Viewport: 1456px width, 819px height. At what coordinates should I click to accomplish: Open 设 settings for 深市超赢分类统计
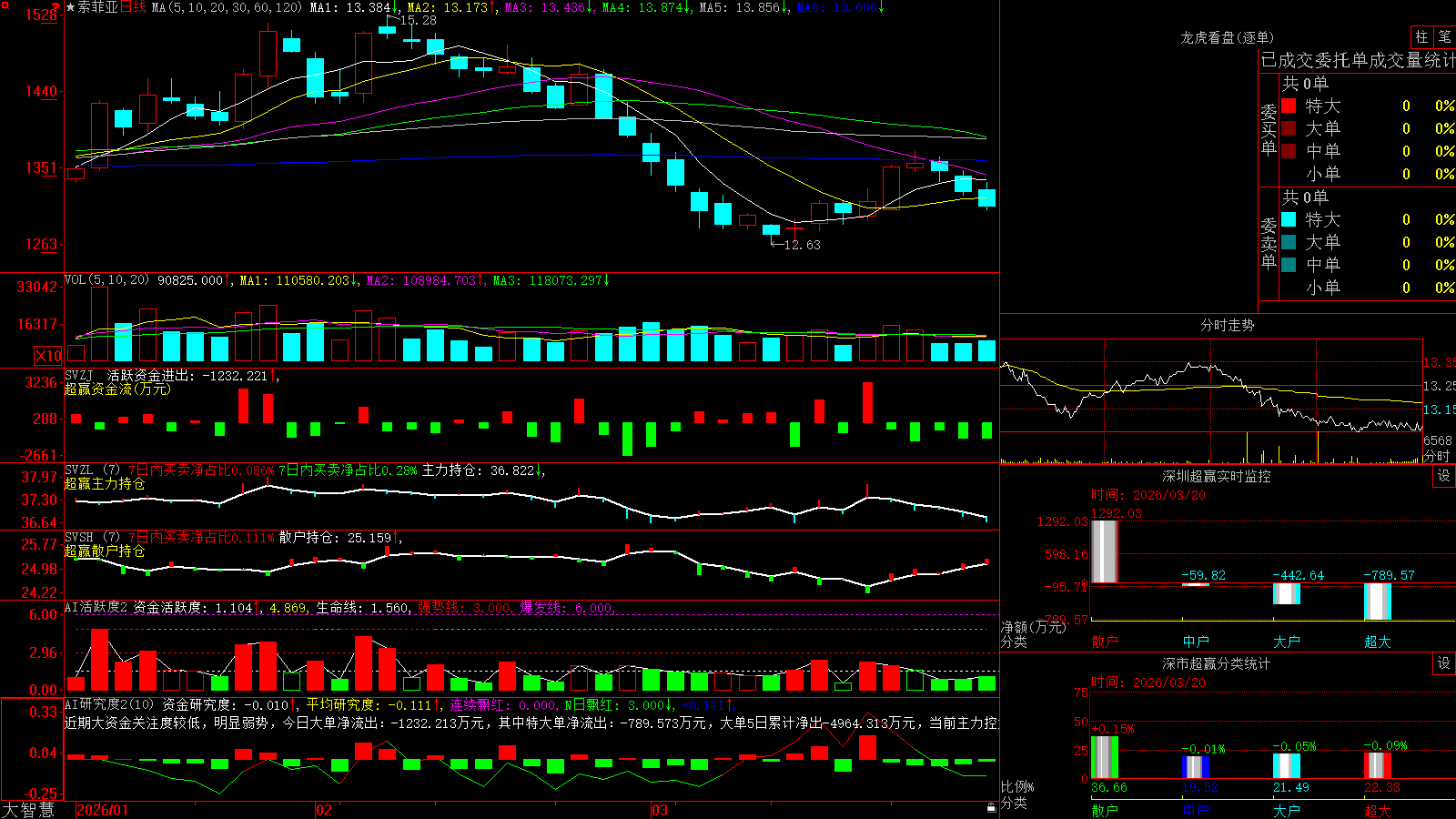click(1444, 663)
